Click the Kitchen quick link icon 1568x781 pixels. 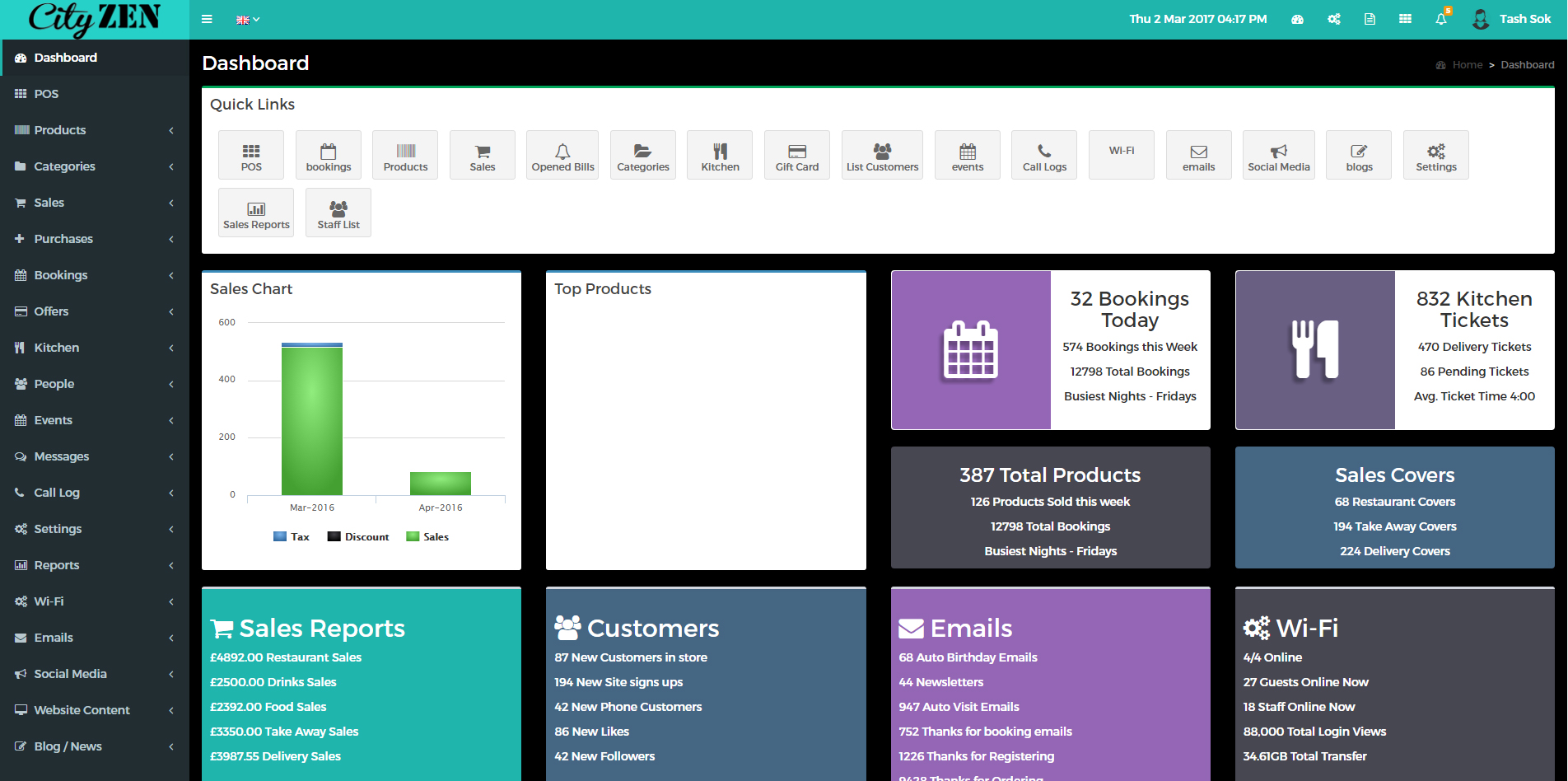720,152
